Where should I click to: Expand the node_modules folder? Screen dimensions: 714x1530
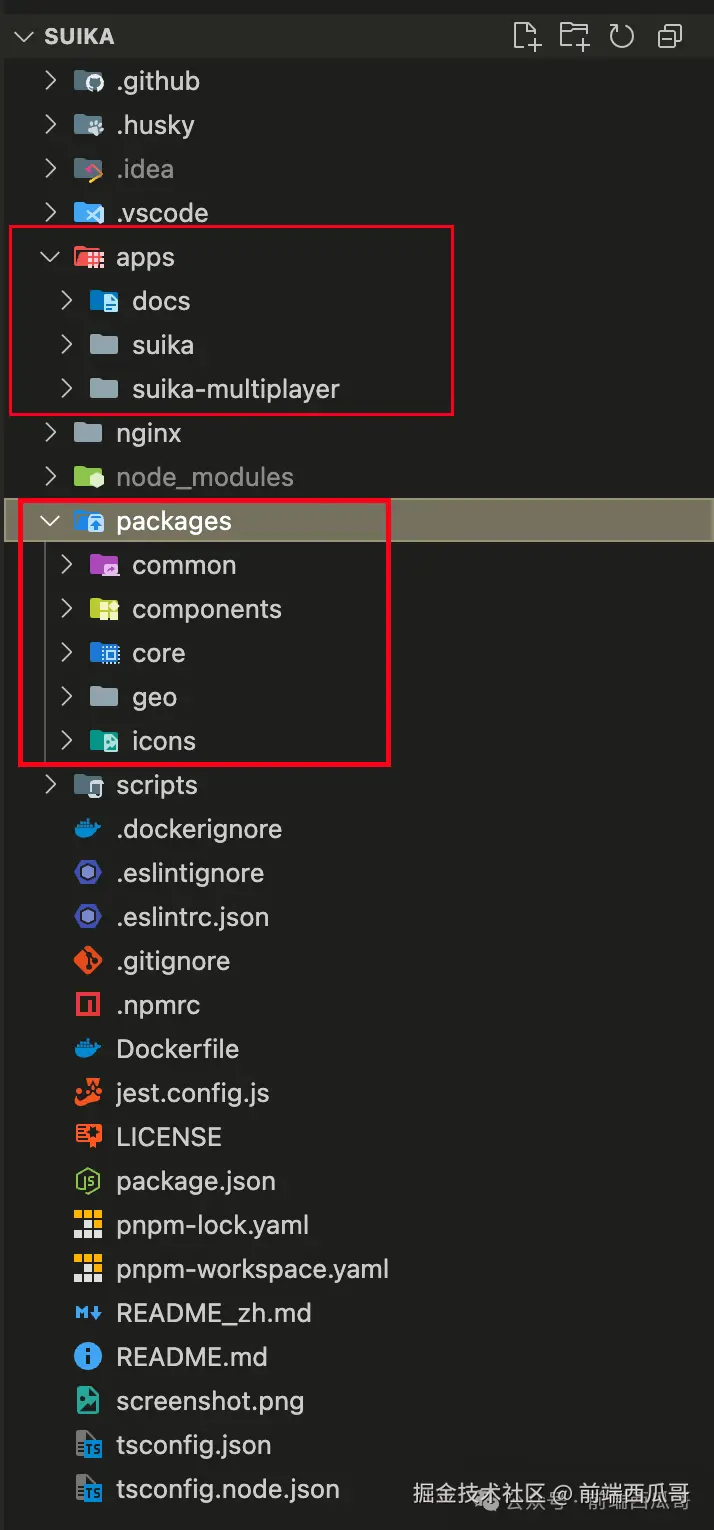coord(50,477)
